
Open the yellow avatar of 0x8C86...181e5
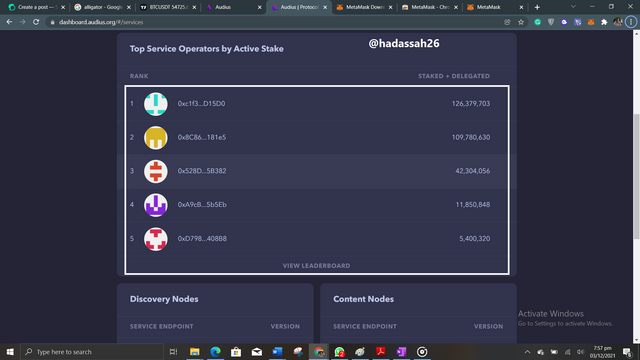[156, 138]
